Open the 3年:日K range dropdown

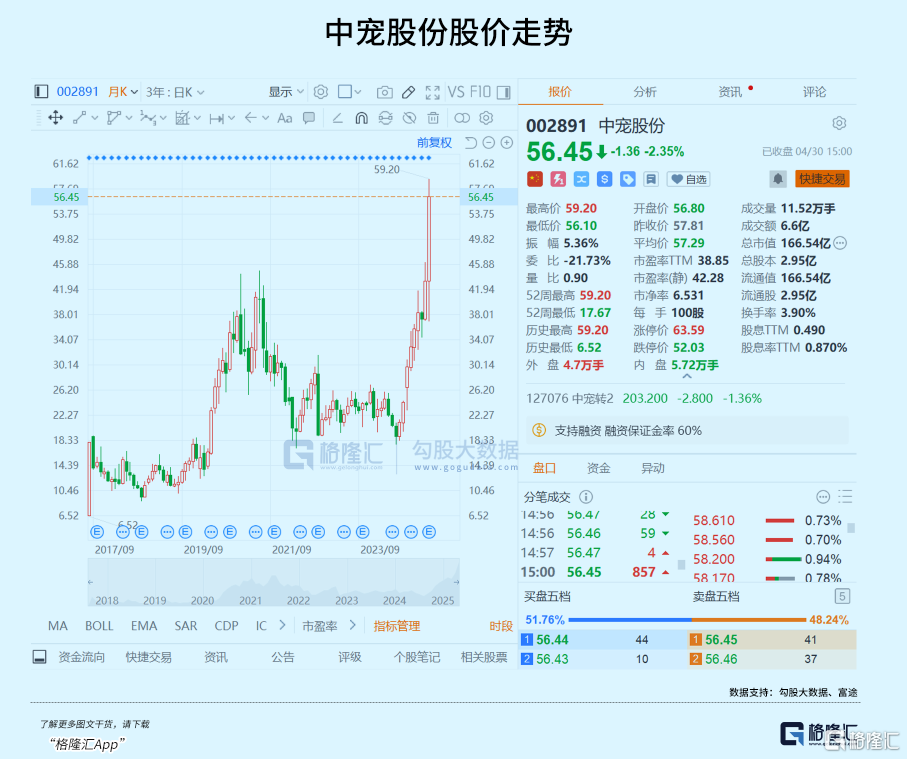coord(175,92)
